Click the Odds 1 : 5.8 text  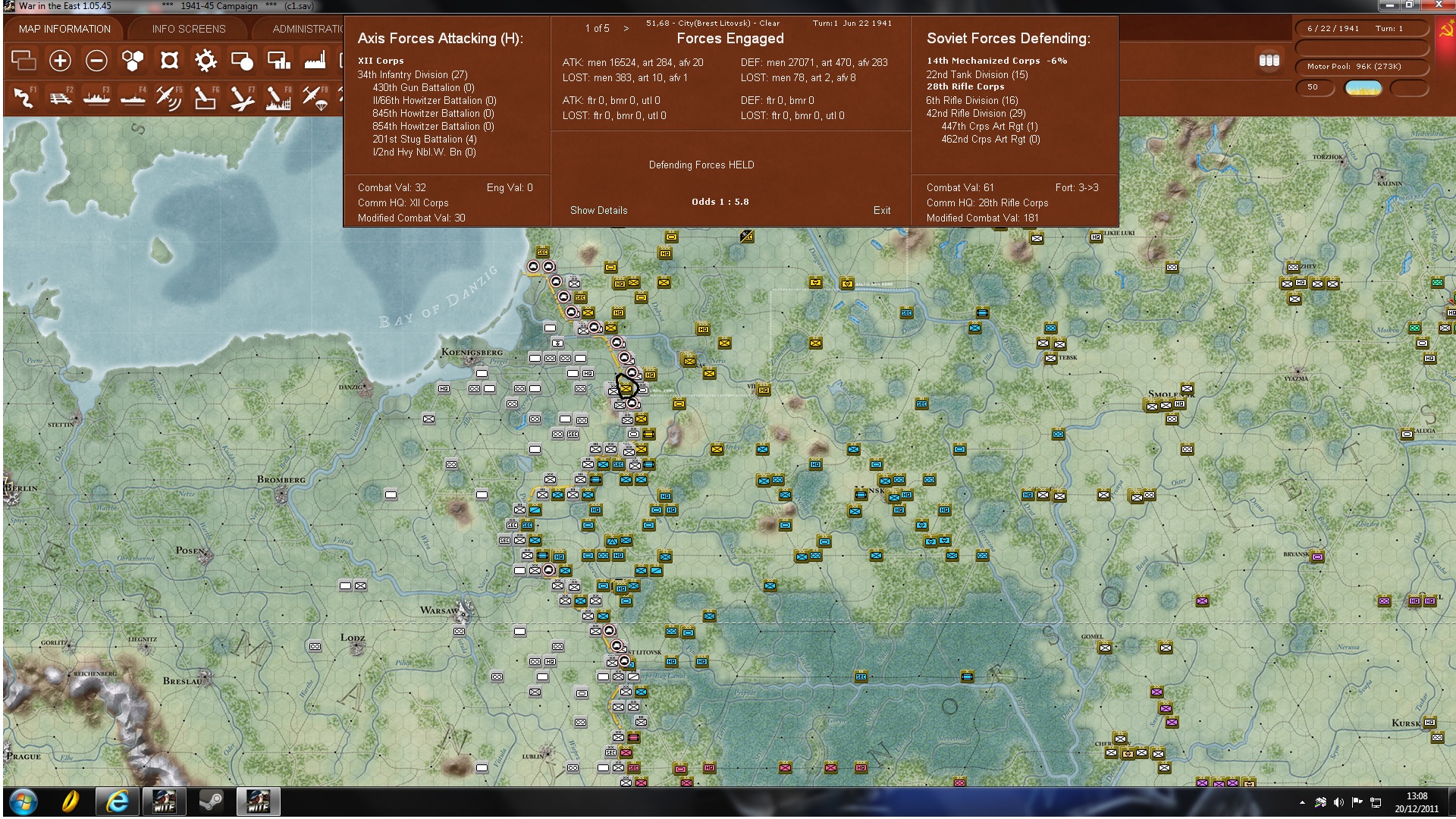click(720, 202)
